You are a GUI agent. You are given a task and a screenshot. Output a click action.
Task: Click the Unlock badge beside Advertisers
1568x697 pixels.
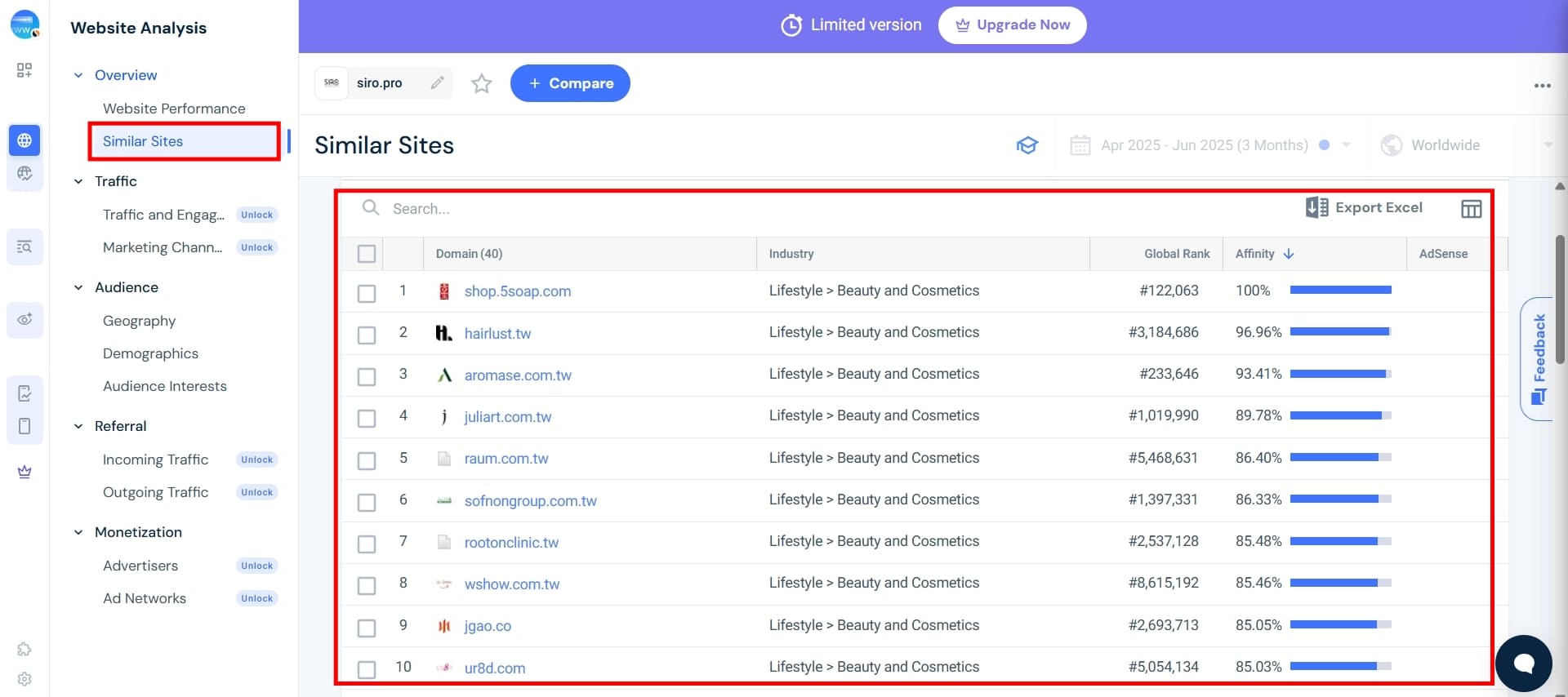[x=257, y=566]
